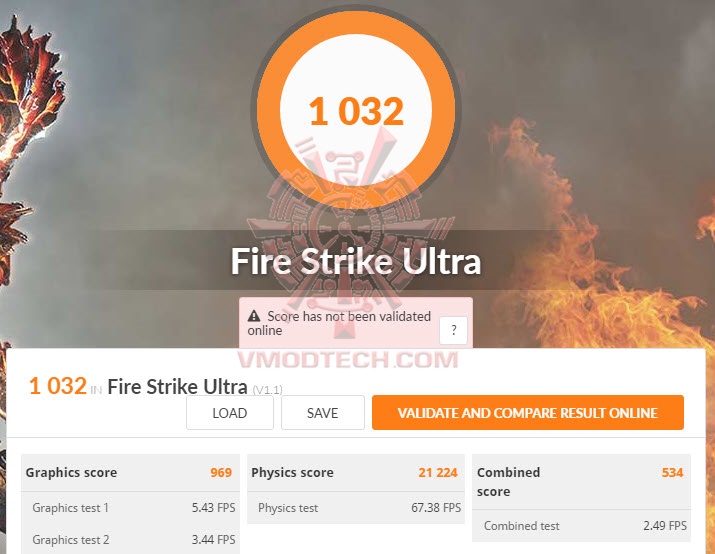715x554 pixels.
Task: Click the question mark help button
Action: [x=453, y=330]
